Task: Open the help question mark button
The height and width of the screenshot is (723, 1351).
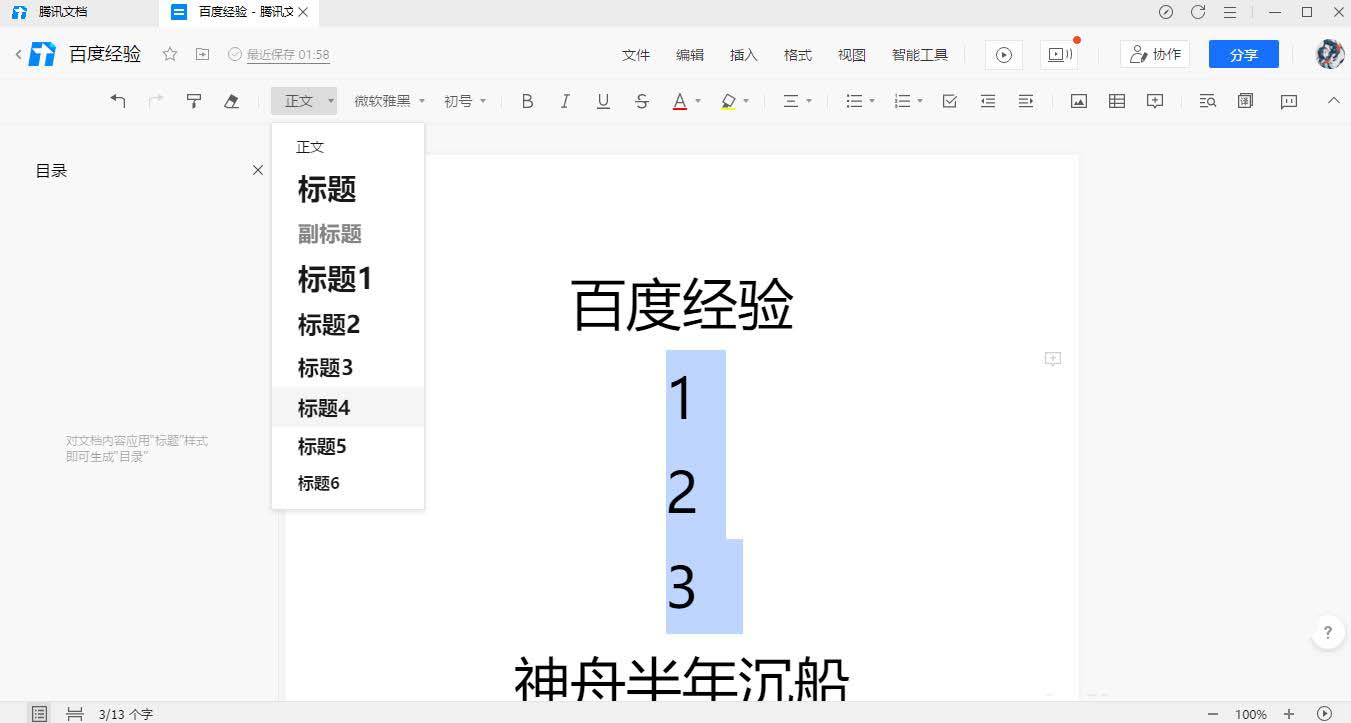Action: point(1327,632)
